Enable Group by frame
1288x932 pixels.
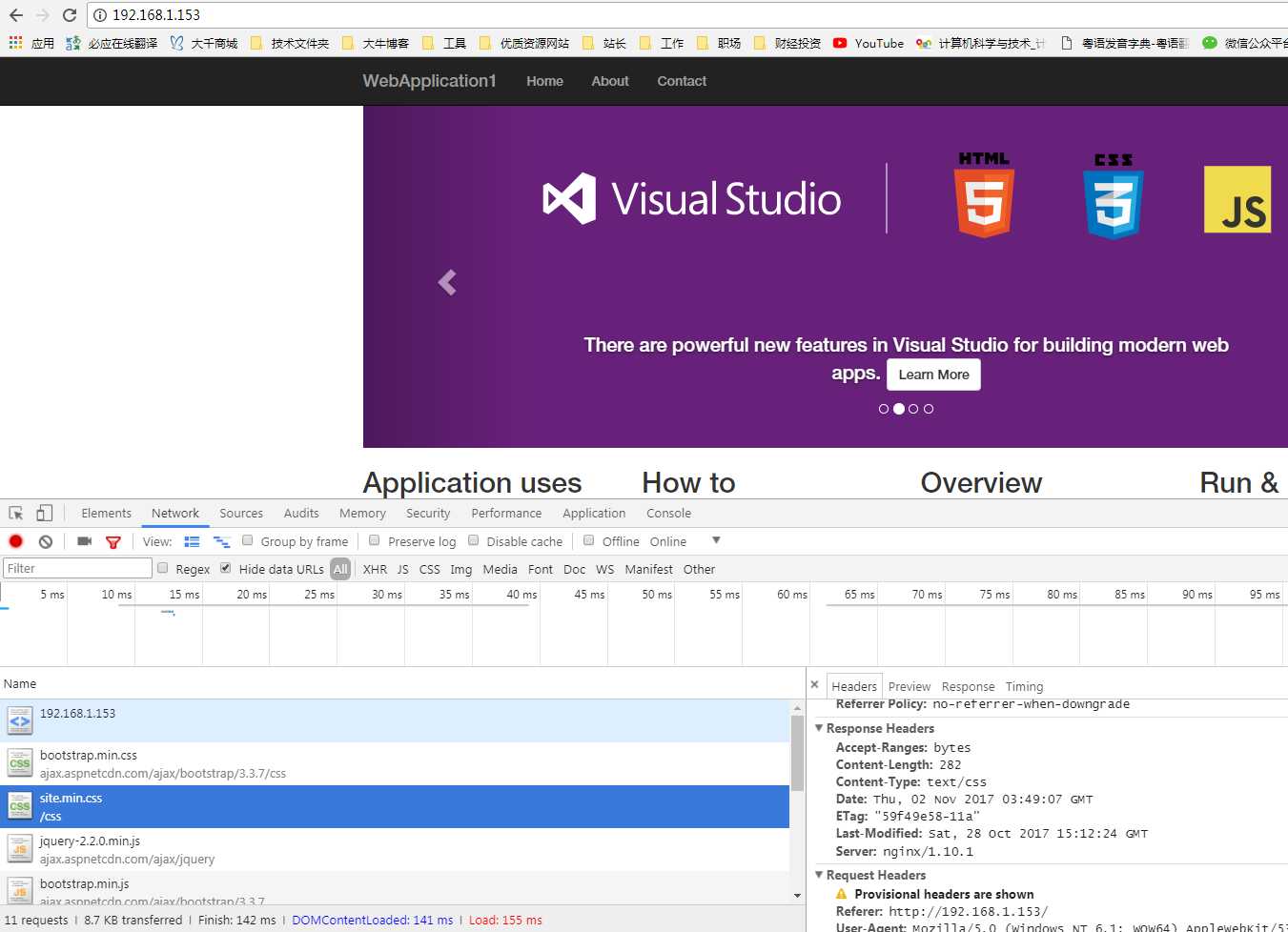[x=248, y=540]
